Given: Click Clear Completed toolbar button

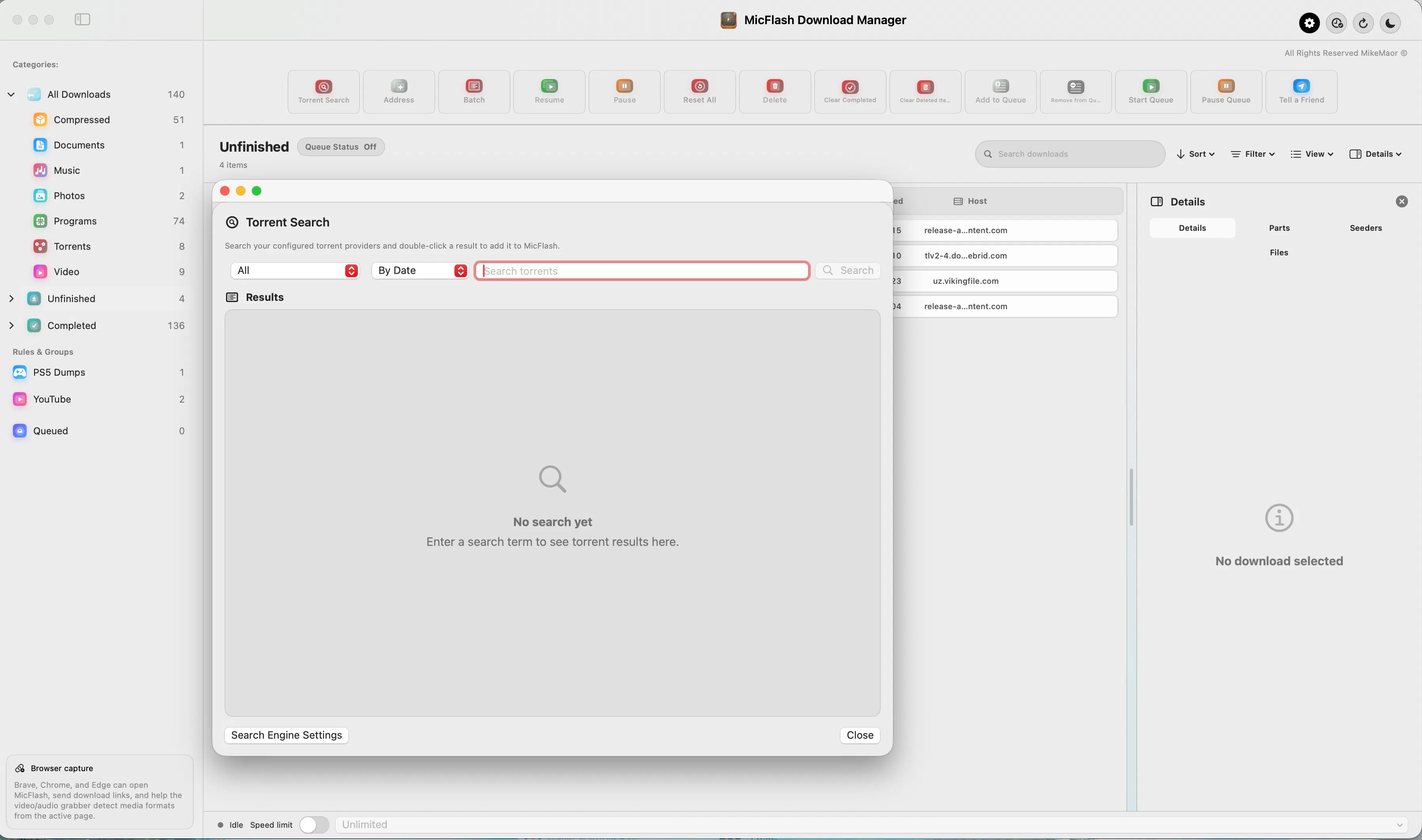Looking at the screenshot, I should point(850,92).
